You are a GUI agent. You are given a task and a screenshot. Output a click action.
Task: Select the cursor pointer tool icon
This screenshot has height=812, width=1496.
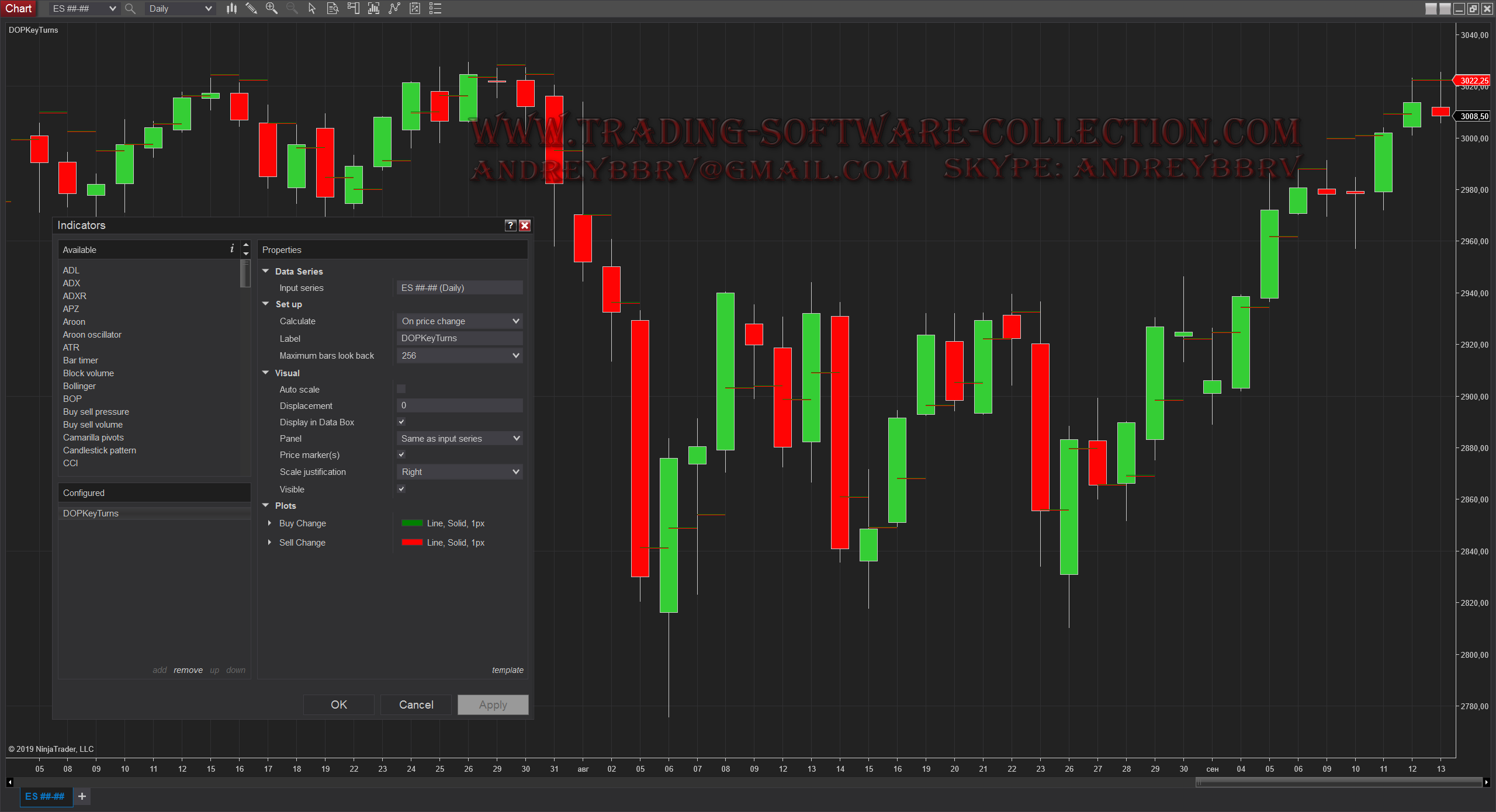pyautogui.click(x=312, y=8)
